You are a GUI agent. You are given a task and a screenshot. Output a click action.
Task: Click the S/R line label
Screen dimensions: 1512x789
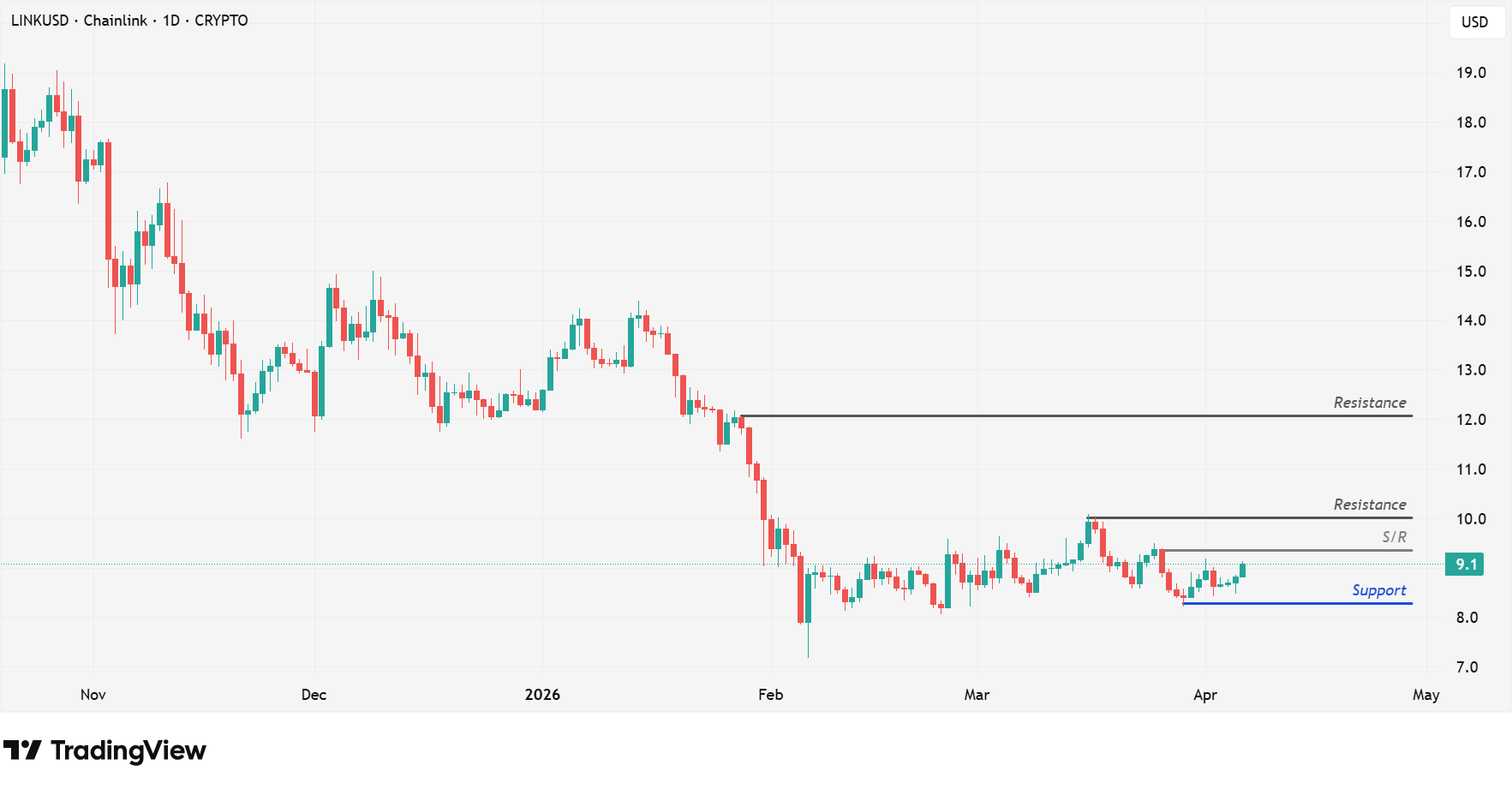(x=1394, y=537)
